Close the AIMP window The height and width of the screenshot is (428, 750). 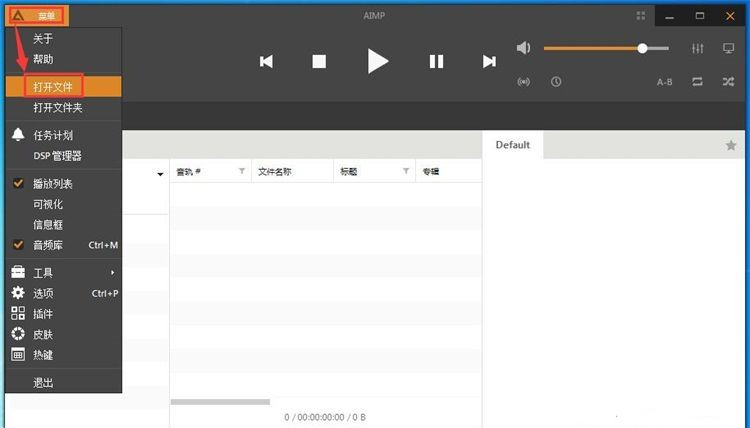click(x=730, y=16)
